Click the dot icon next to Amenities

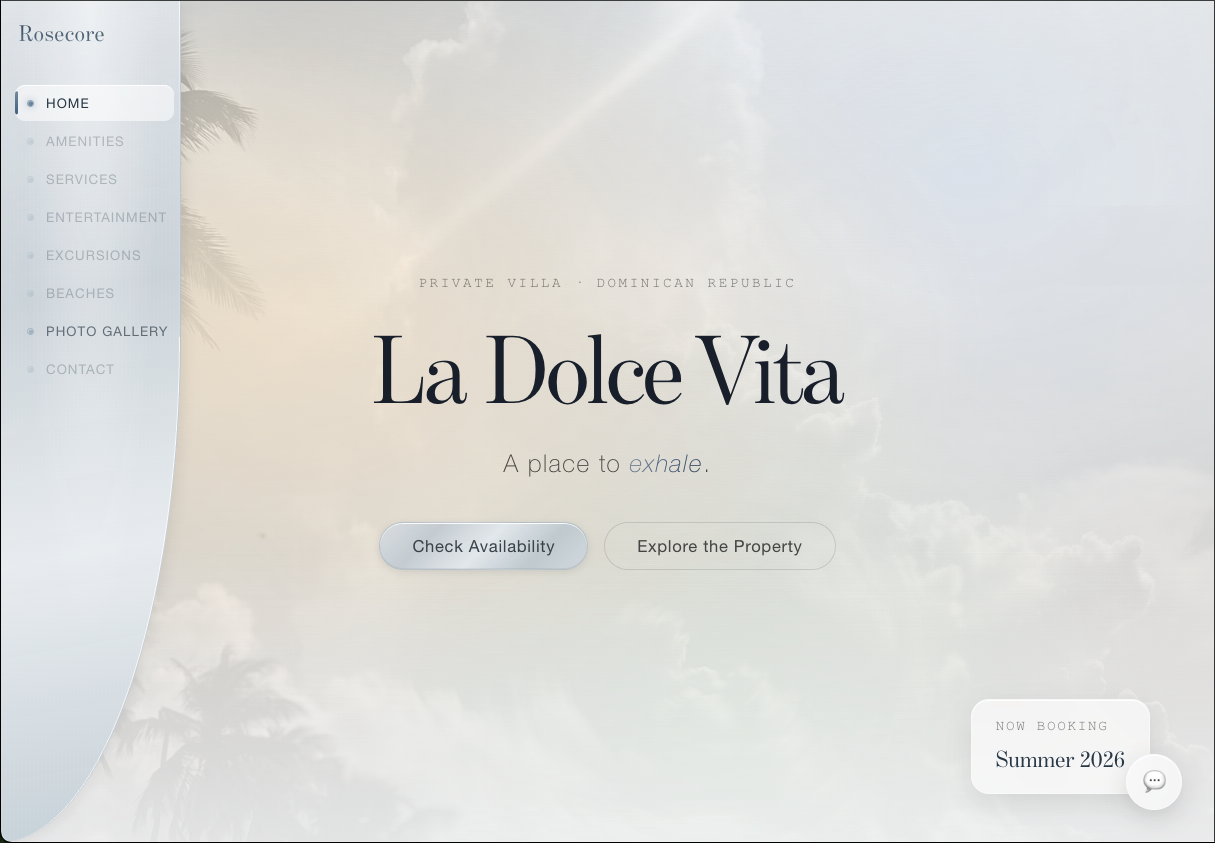pos(30,141)
